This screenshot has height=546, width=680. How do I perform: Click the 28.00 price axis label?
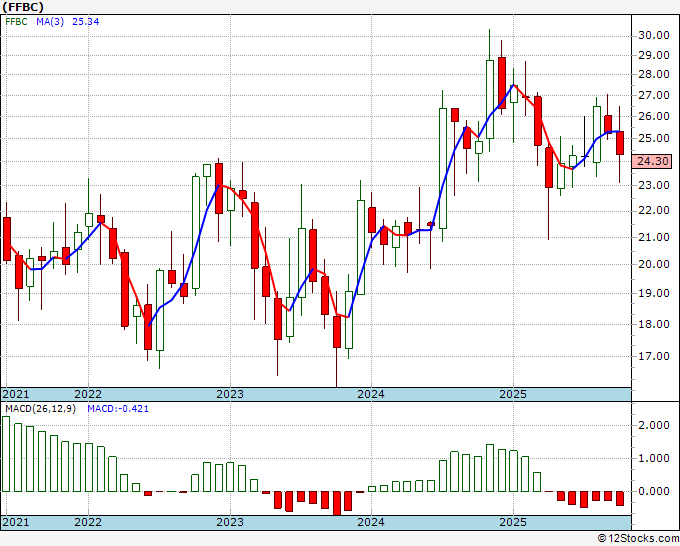coord(654,74)
